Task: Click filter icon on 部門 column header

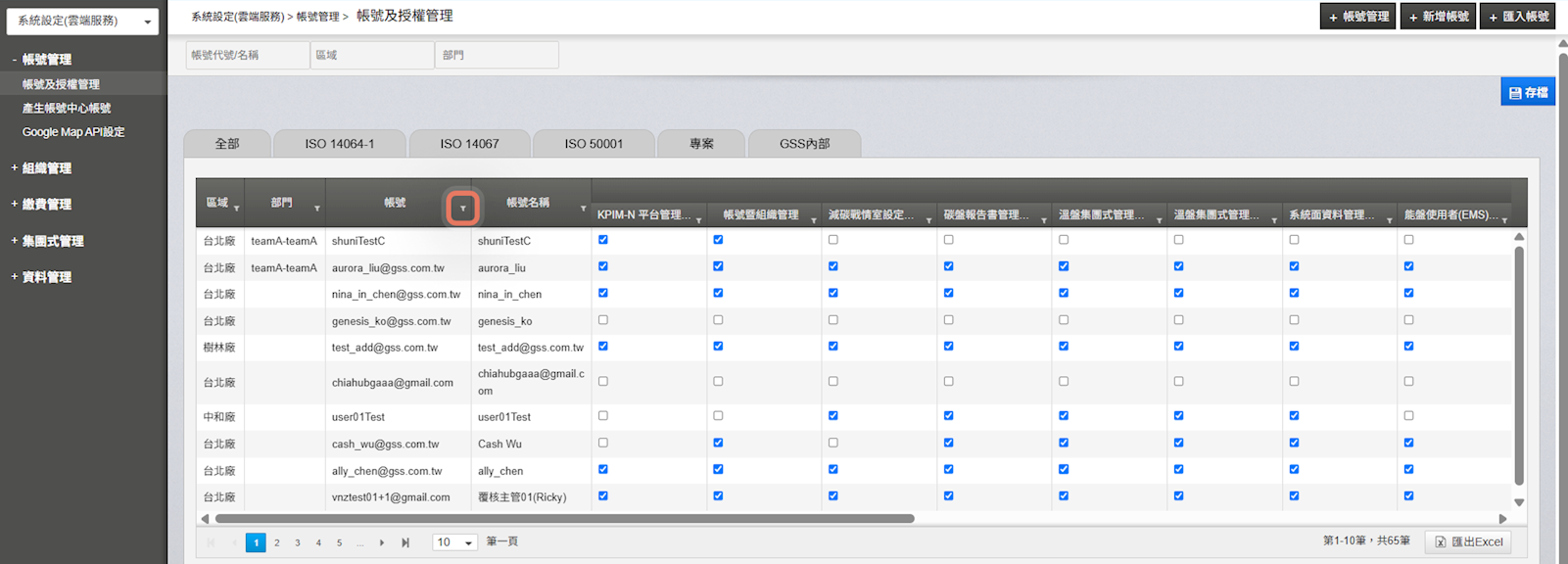Action: 316,209
